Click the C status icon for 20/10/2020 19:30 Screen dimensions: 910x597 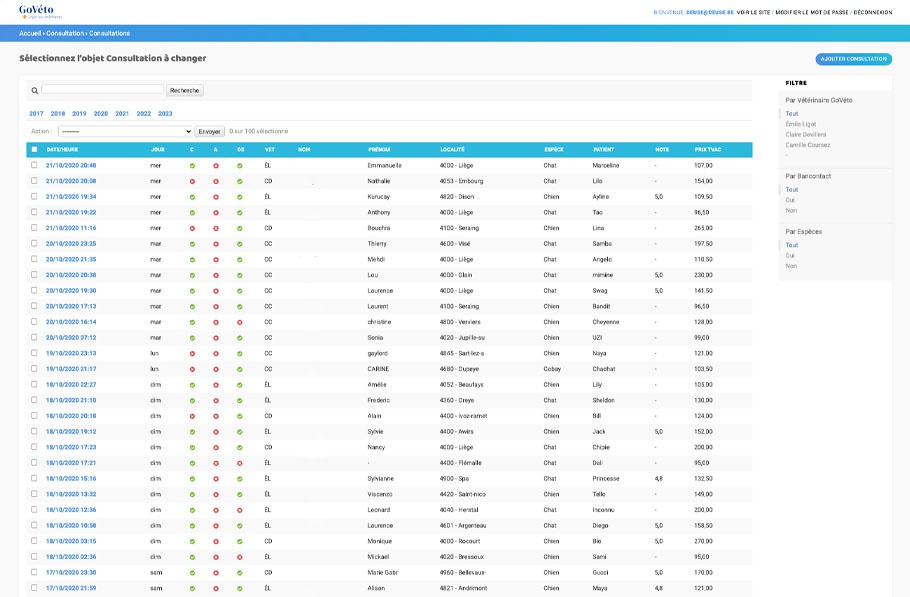coord(192,291)
